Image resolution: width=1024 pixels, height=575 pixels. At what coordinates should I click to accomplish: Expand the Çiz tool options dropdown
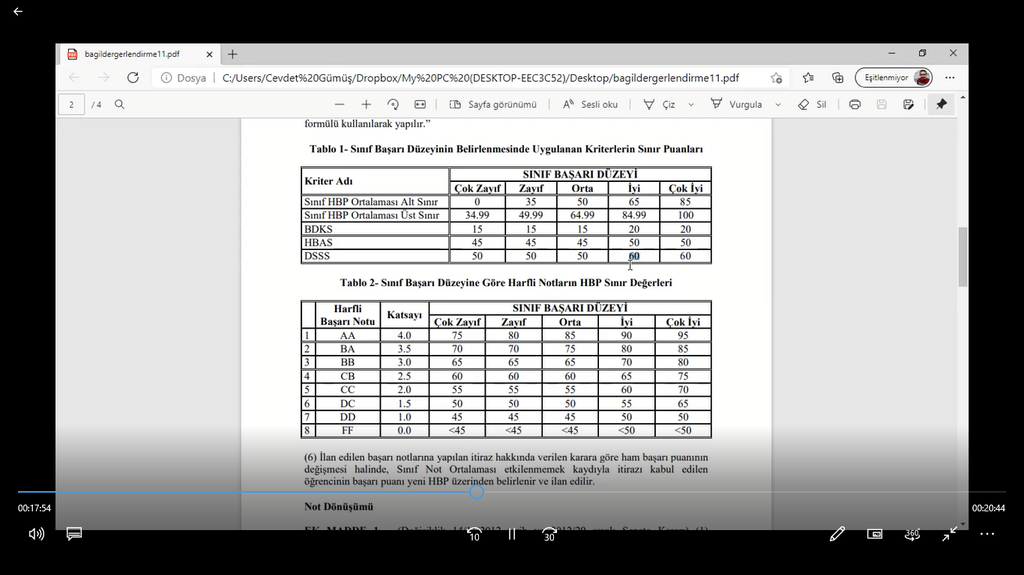coord(691,105)
